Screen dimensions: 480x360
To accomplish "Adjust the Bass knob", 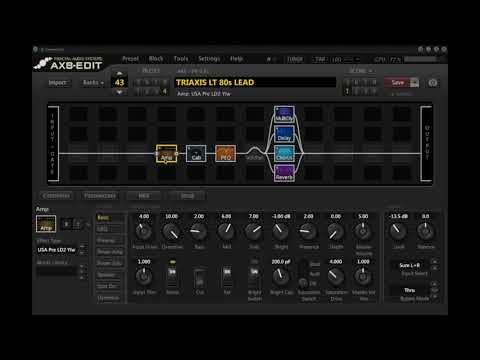I will (x=199, y=232).
